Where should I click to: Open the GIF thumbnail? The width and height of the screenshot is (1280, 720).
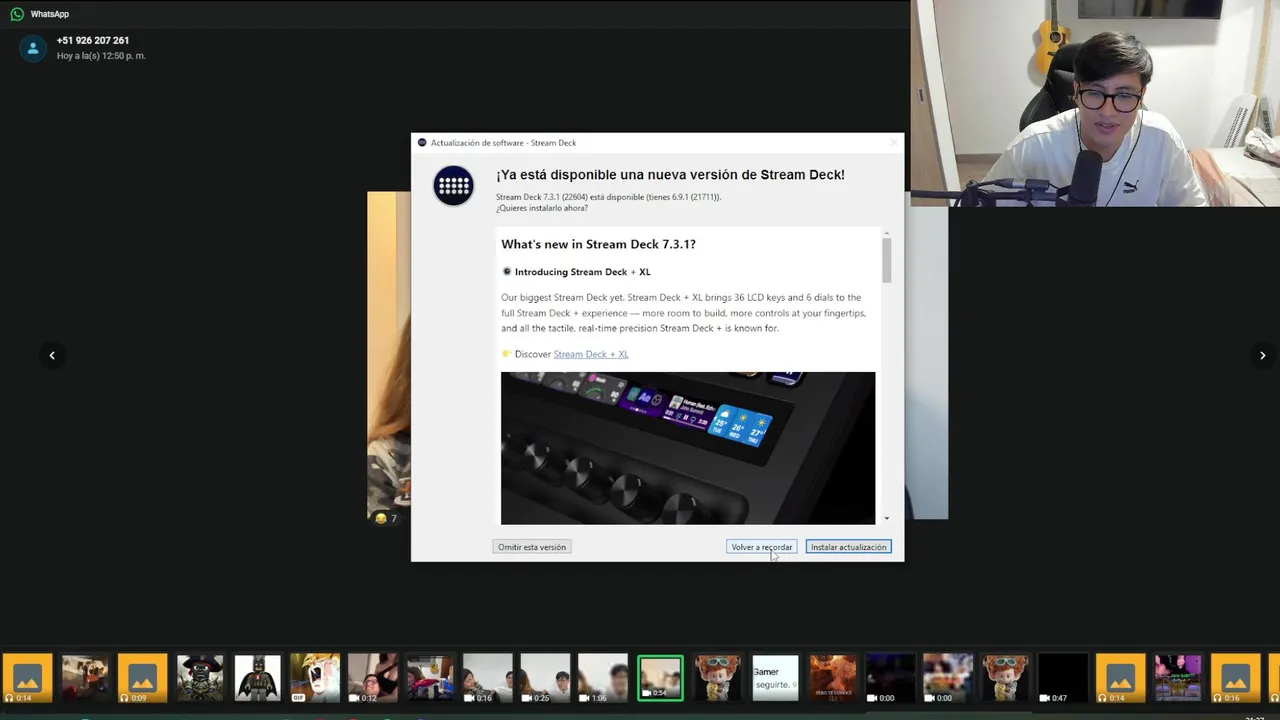315,678
